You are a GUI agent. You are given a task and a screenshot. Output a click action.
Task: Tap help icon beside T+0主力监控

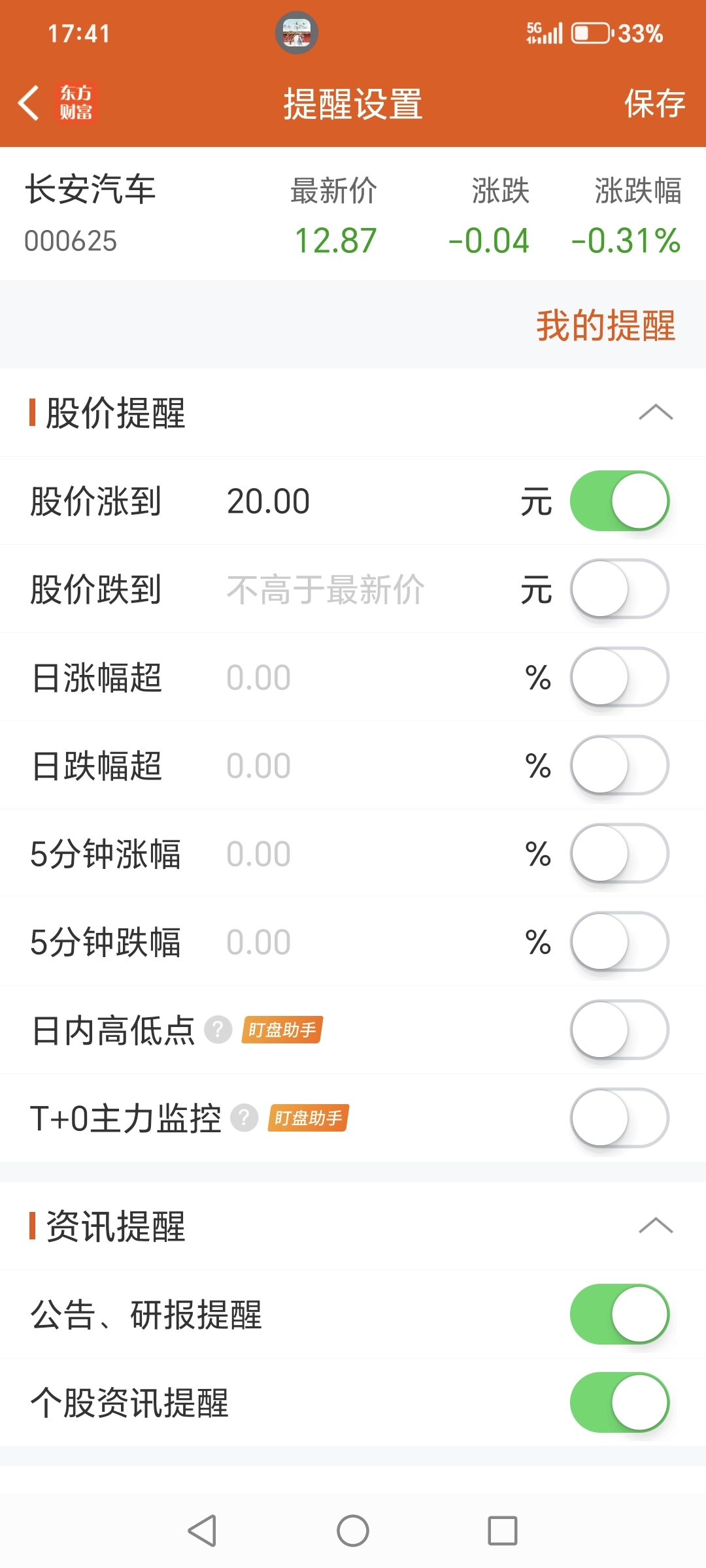244,1118
